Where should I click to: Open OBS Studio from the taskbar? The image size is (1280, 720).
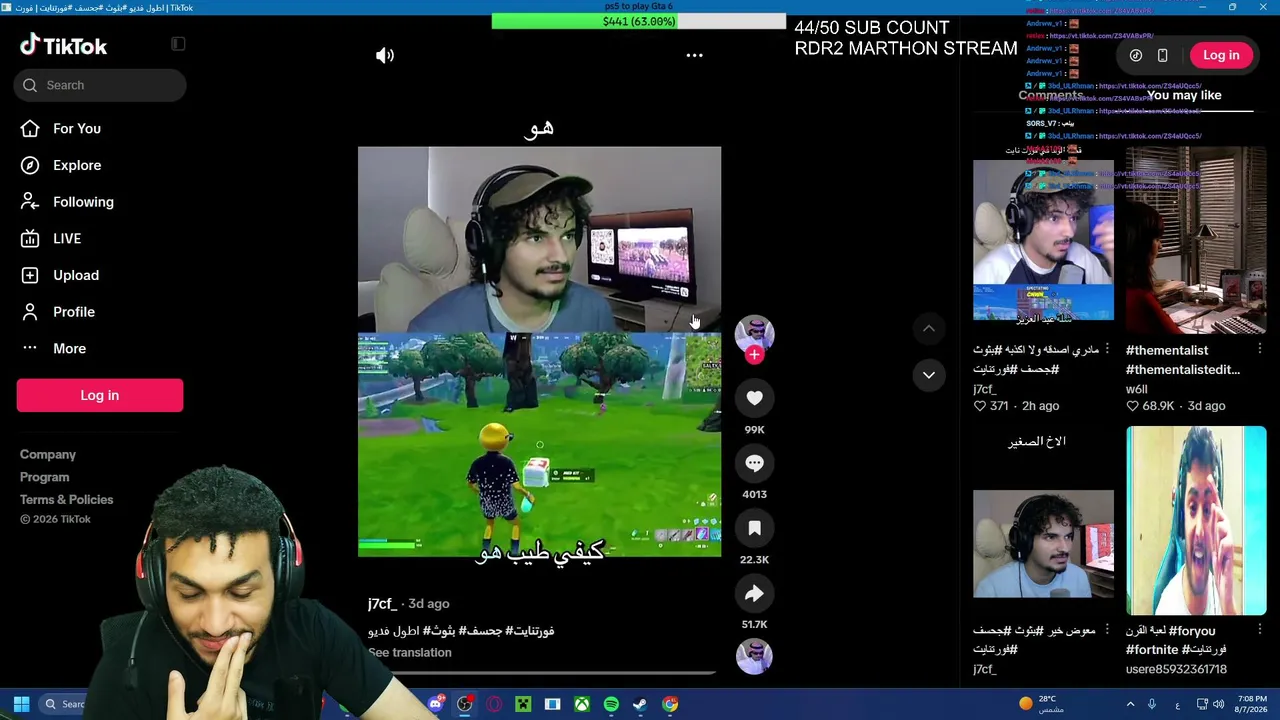pyautogui.click(x=464, y=704)
